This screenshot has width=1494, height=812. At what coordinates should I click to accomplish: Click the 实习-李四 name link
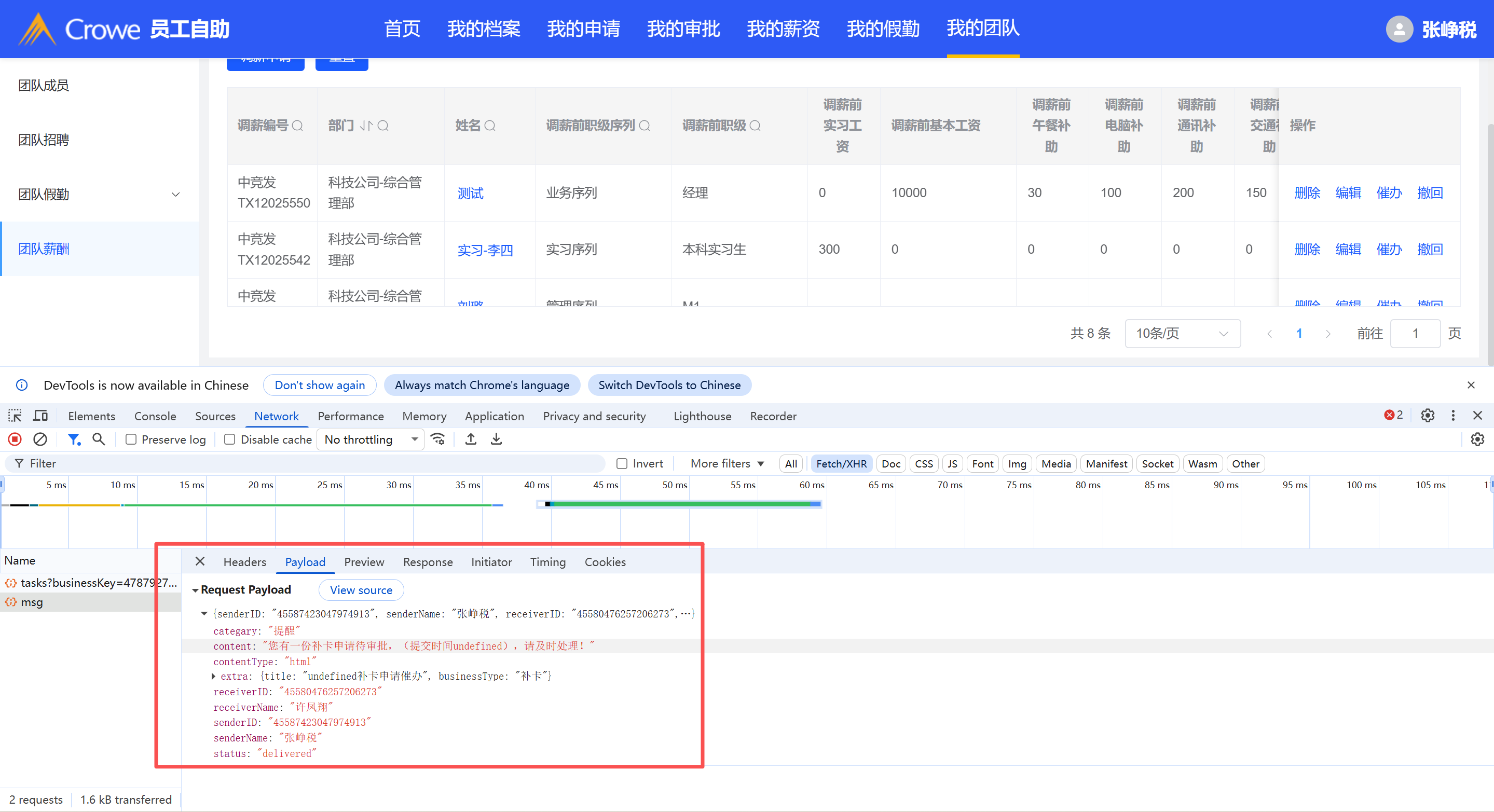pos(485,250)
